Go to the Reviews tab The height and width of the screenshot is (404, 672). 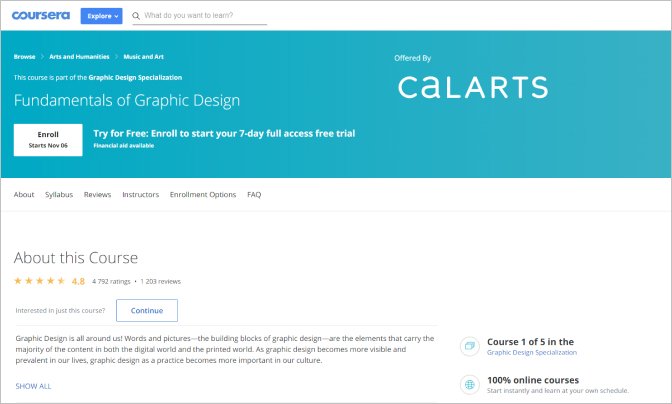[x=98, y=194]
